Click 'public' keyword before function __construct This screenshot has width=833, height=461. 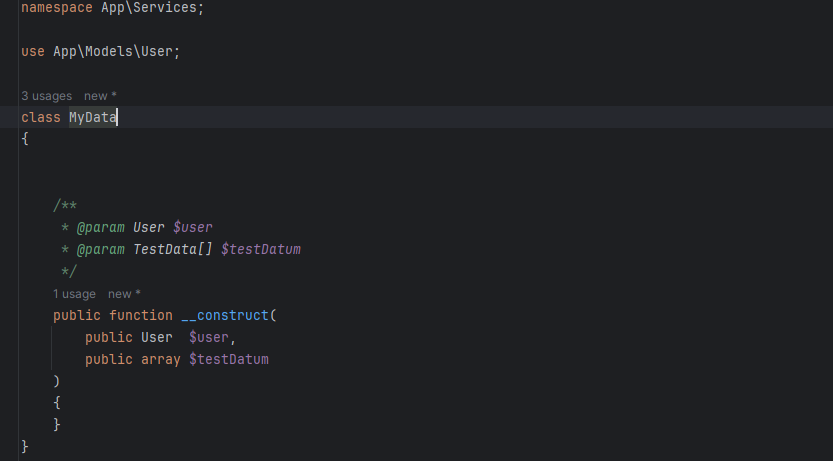click(76, 315)
